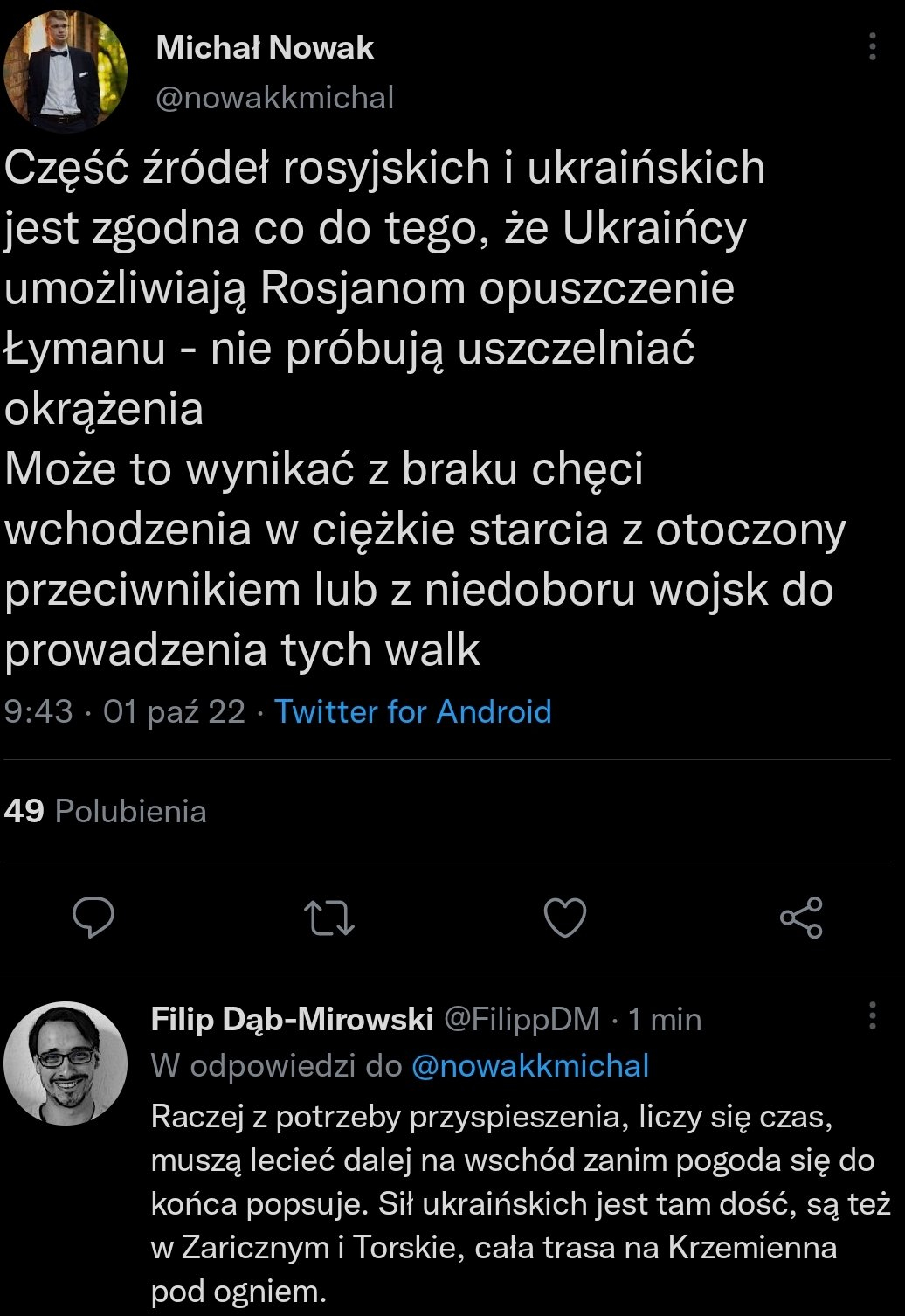View the 49 Polubienia likes list
Screen dimensions: 905x1316
tap(105, 811)
